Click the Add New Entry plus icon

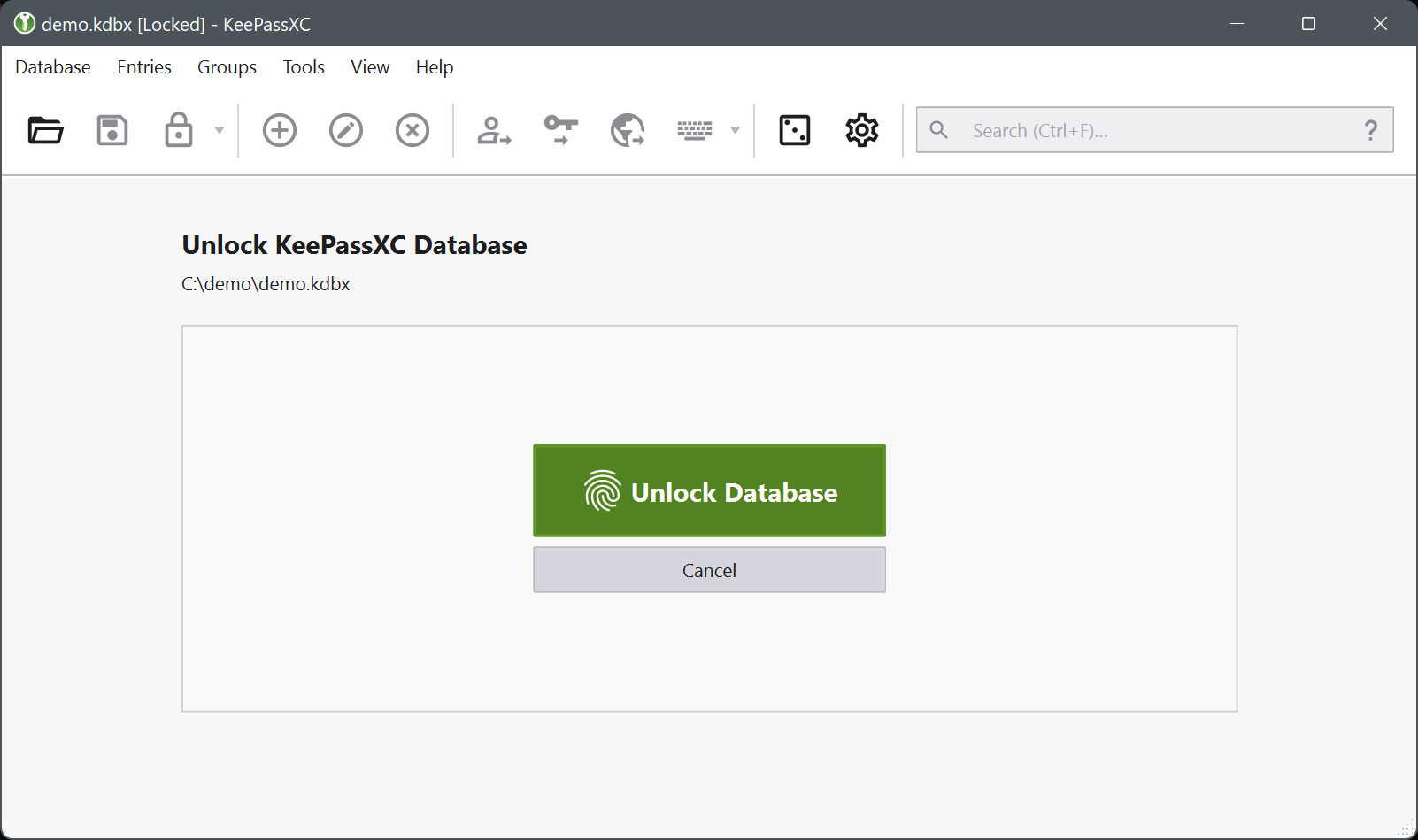280,130
